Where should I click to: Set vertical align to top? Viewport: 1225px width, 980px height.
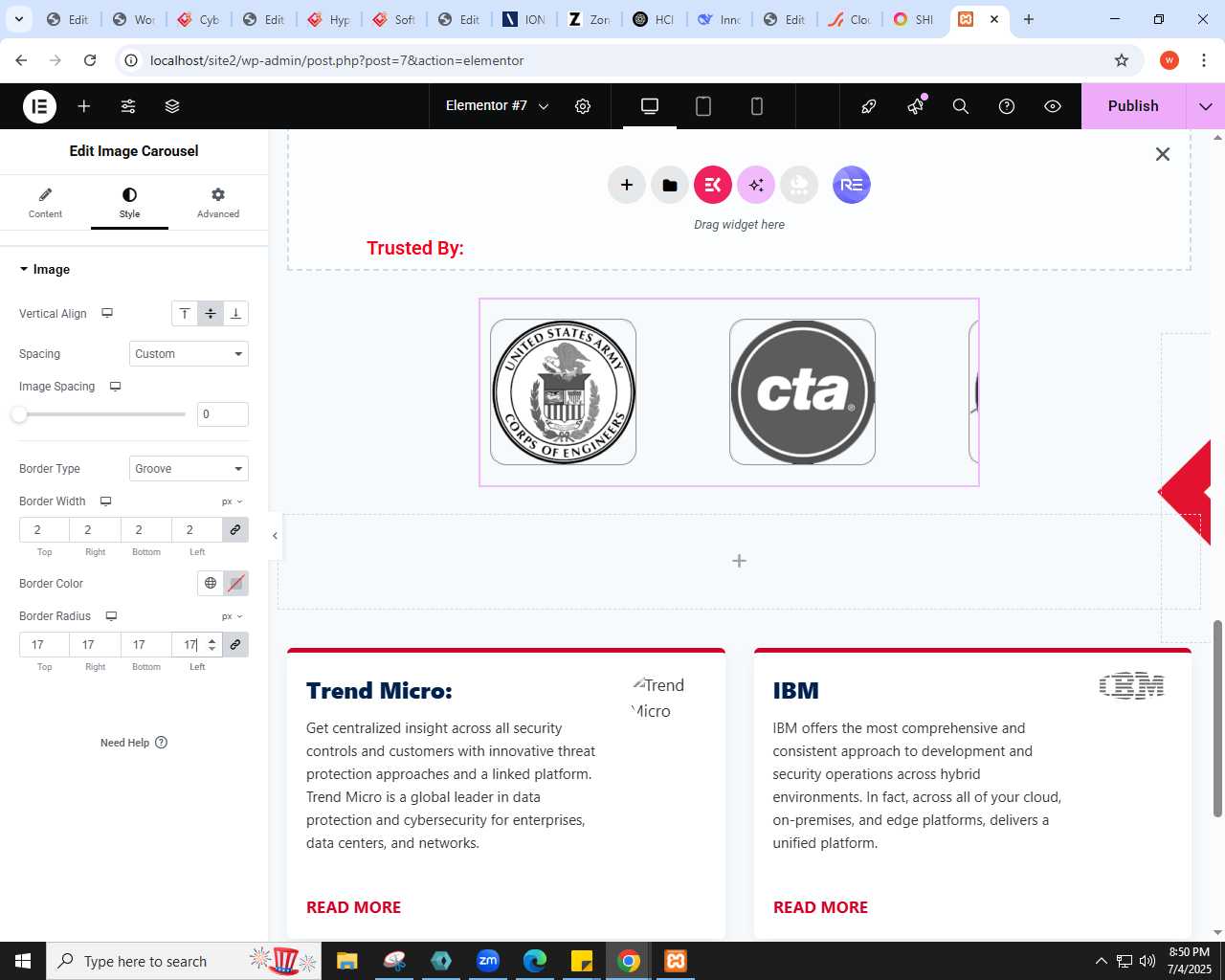185,314
